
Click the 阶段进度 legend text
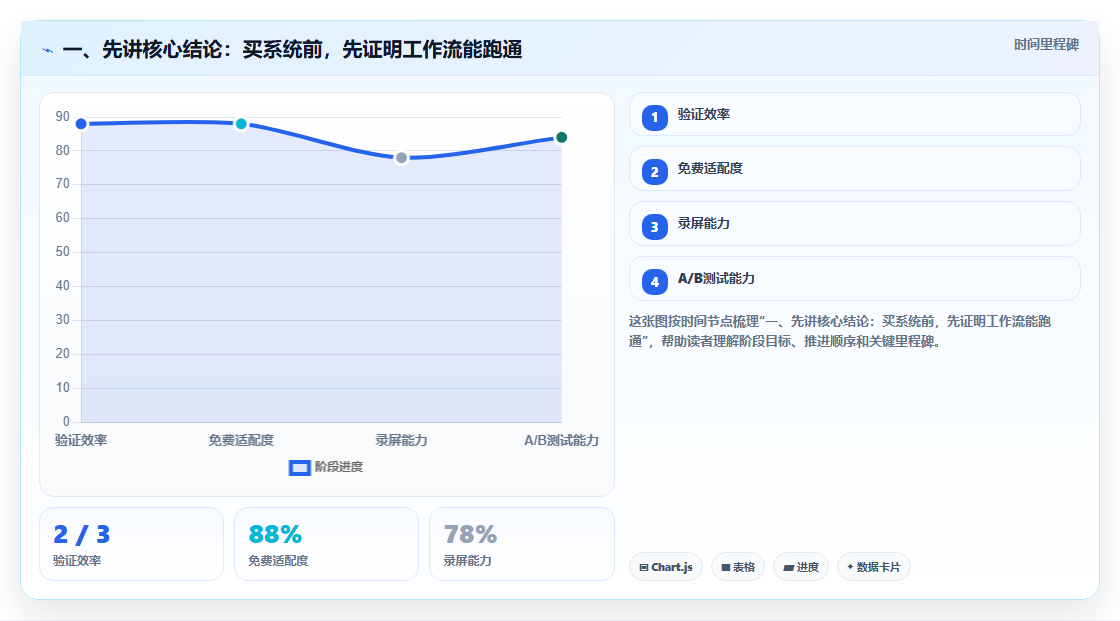pos(339,467)
